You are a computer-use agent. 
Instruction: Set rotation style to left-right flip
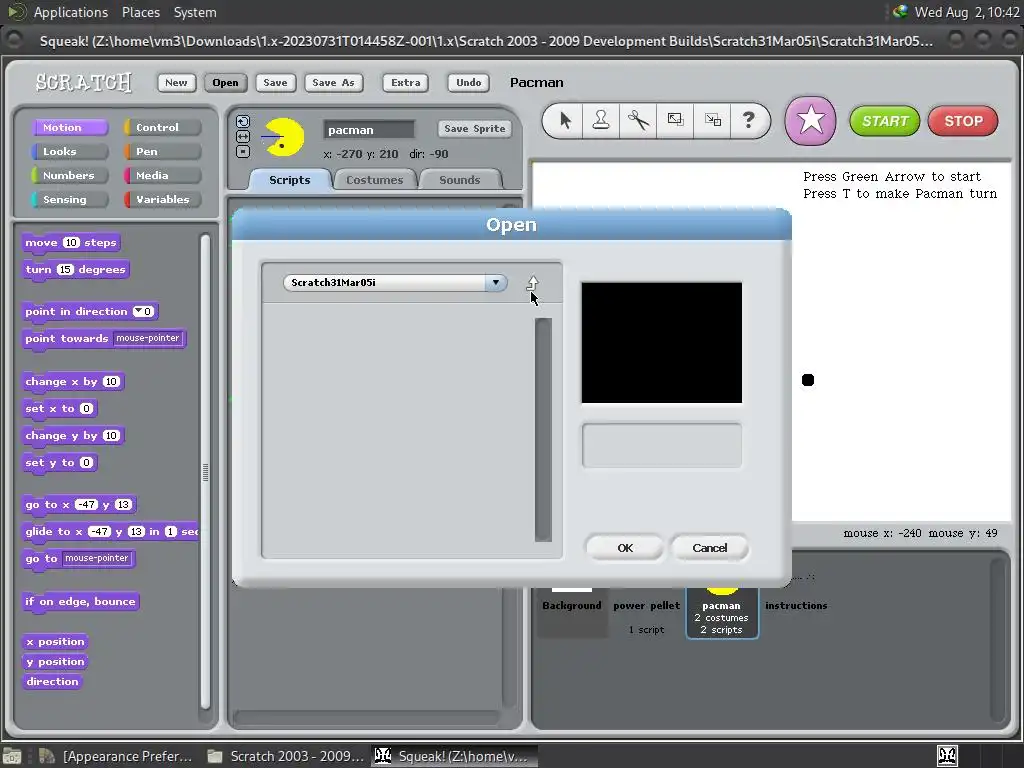point(243,136)
